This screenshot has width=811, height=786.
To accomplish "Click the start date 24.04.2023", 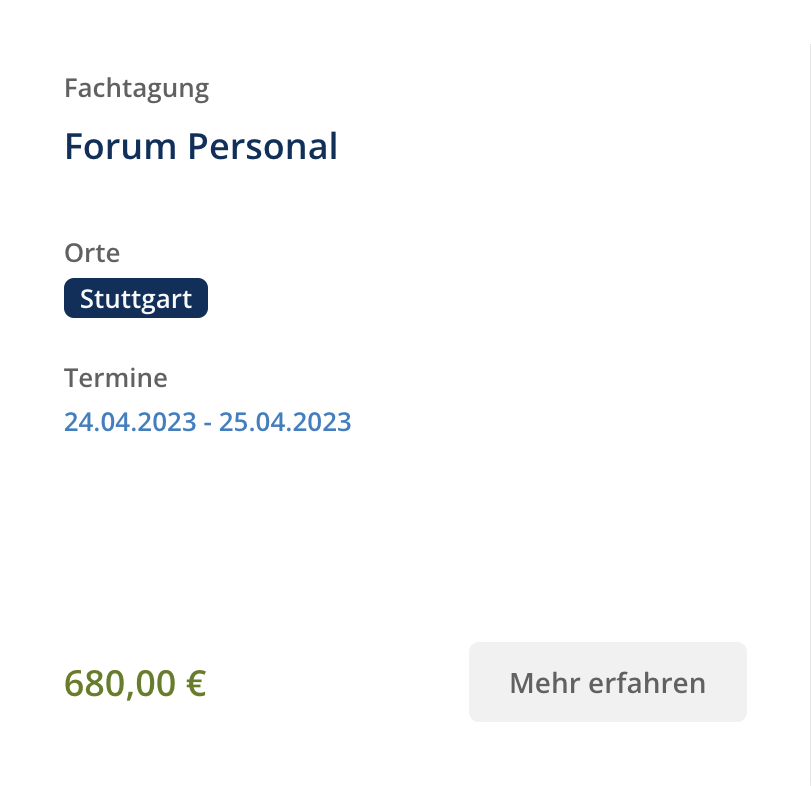I will tap(130, 422).
